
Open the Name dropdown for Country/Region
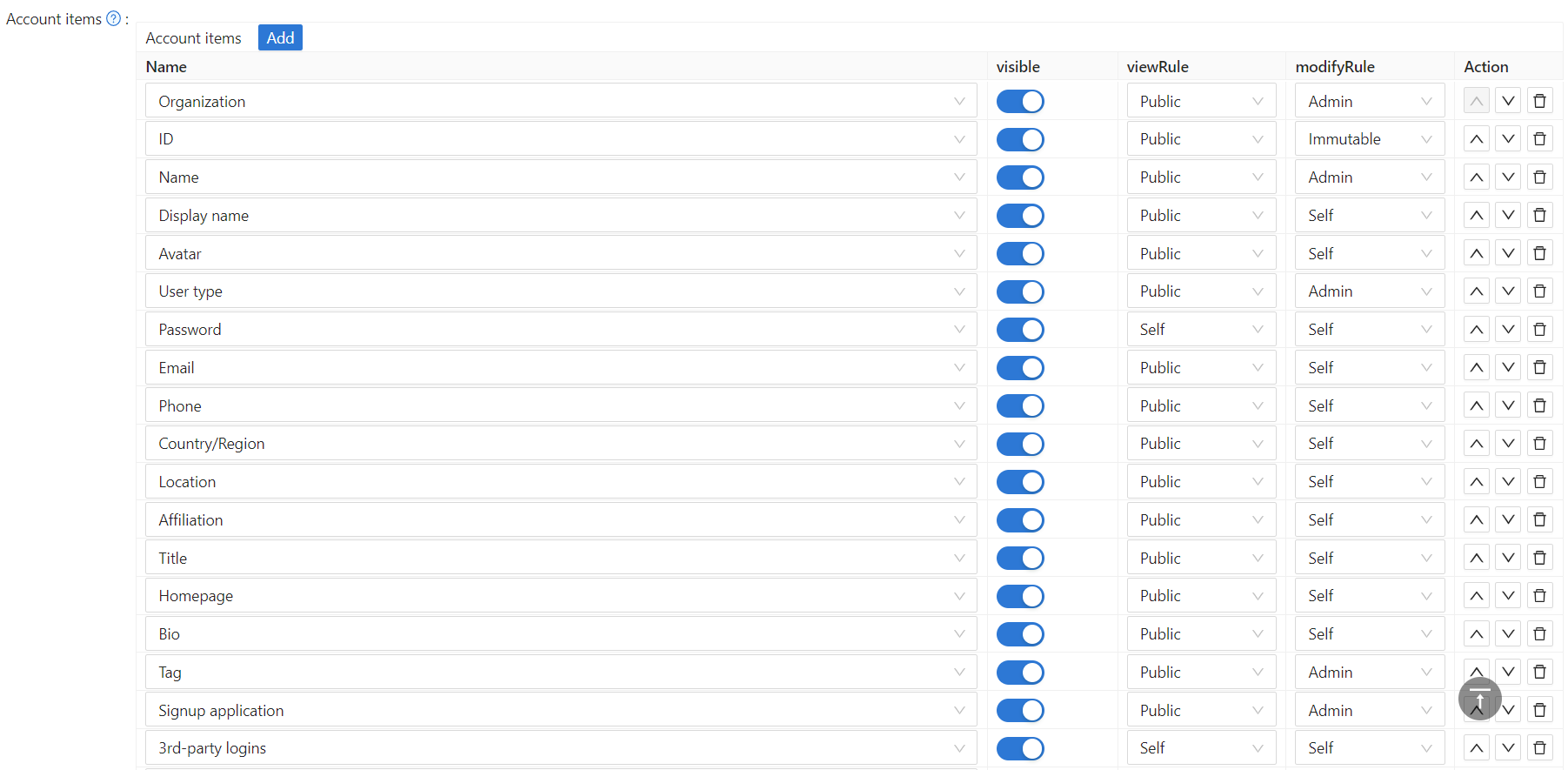point(561,444)
